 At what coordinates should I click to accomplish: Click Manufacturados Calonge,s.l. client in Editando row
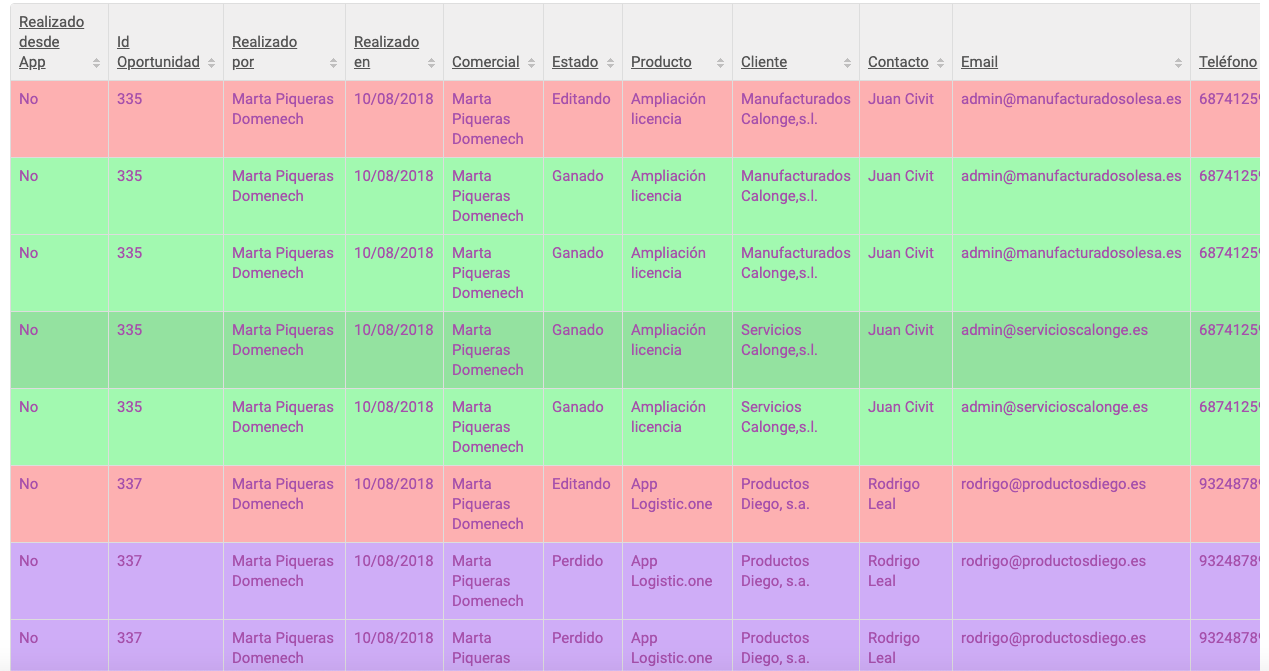796,109
